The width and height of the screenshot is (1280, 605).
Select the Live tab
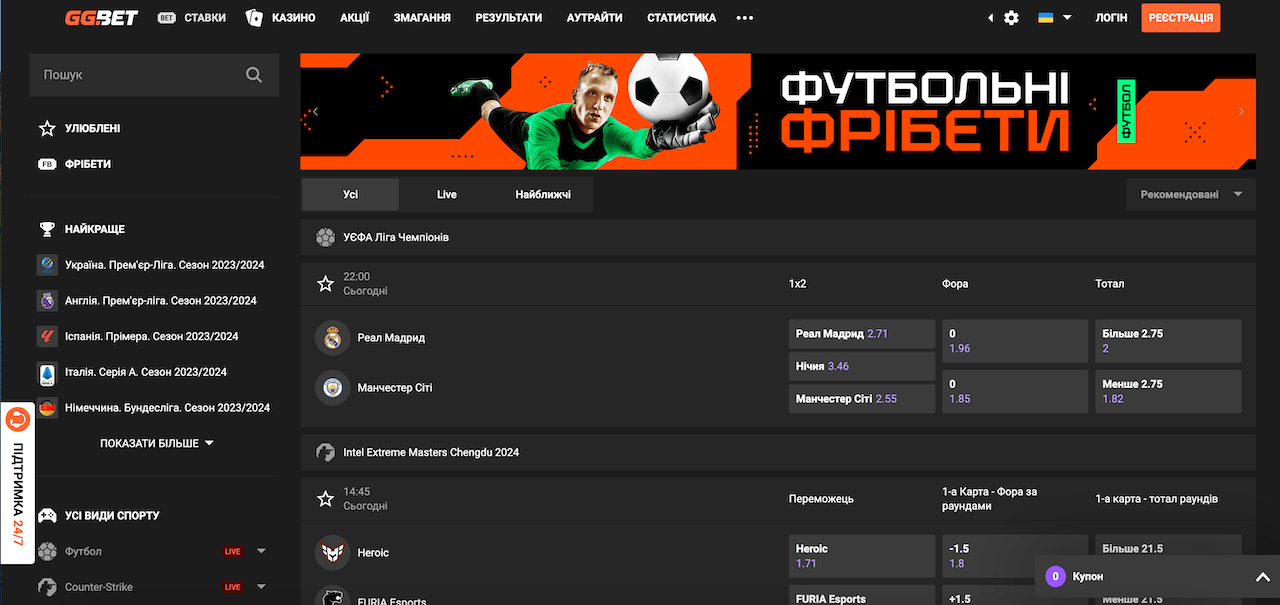click(447, 195)
